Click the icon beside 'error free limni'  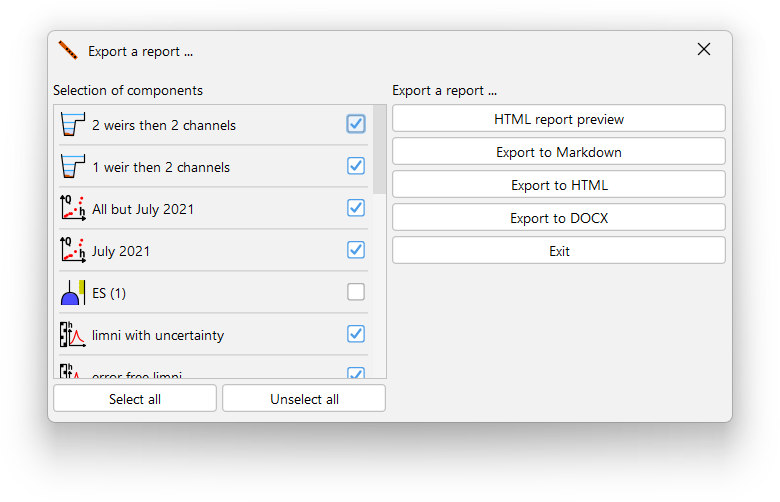72,373
